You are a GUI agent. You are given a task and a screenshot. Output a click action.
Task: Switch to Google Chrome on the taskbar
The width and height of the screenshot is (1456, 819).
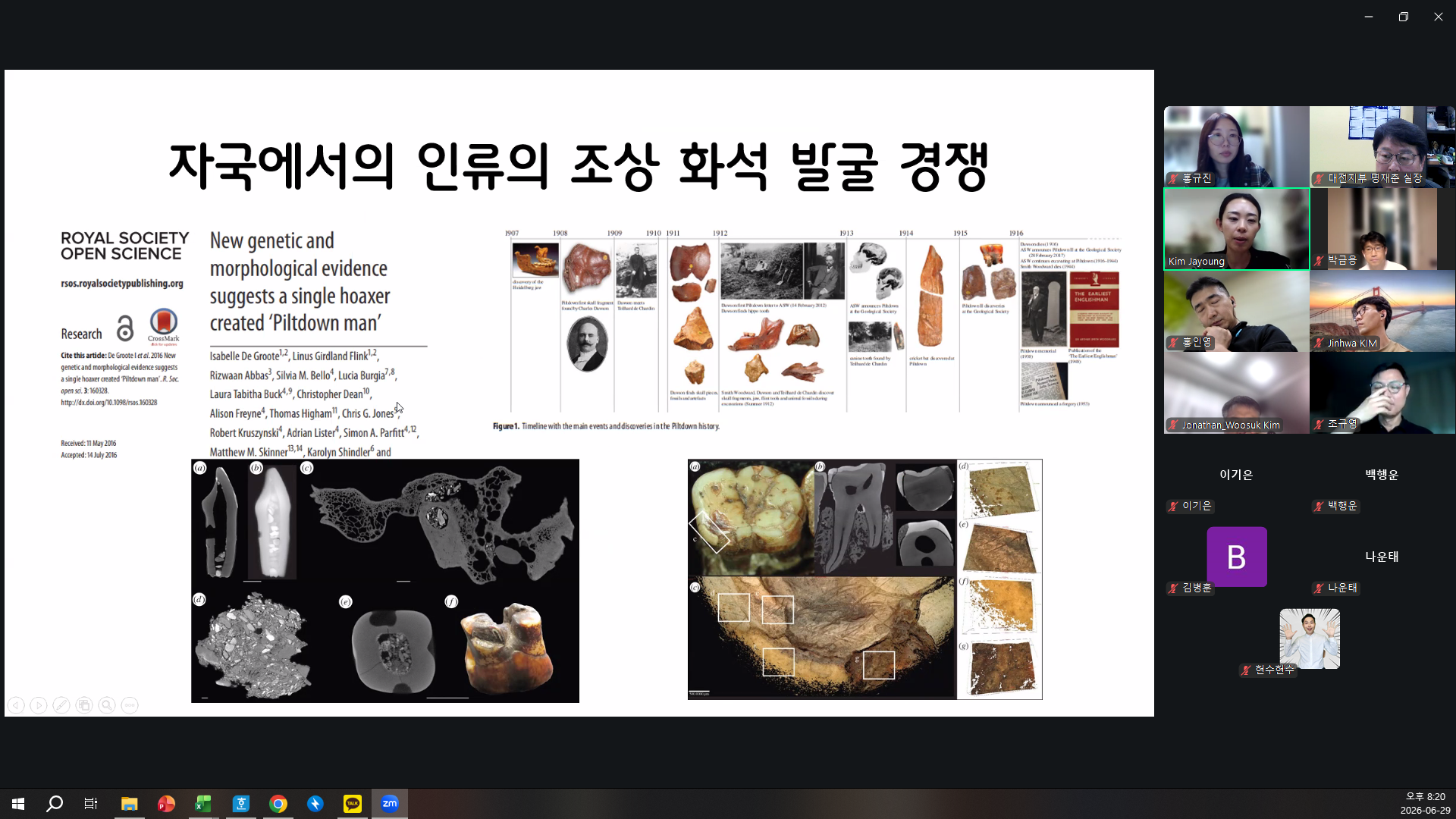coord(278,804)
